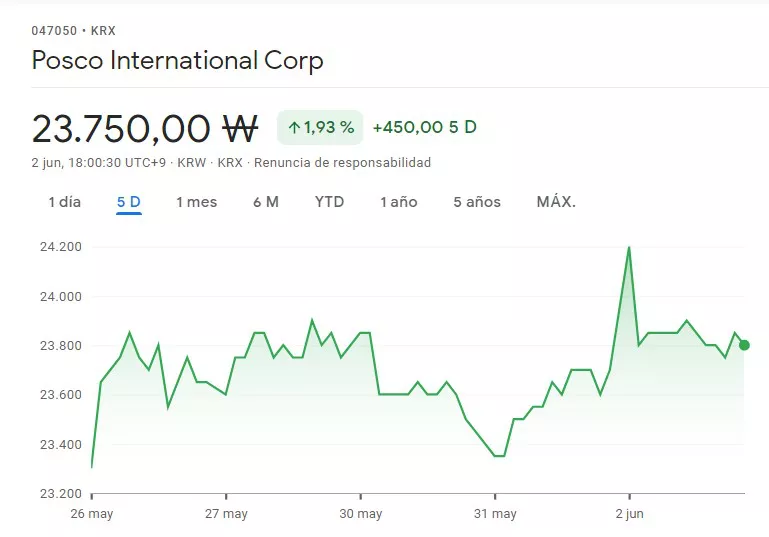Screen dimensions: 769x537
Task: Select the MÁX. range tab
Action: click(x=556, y=202)
